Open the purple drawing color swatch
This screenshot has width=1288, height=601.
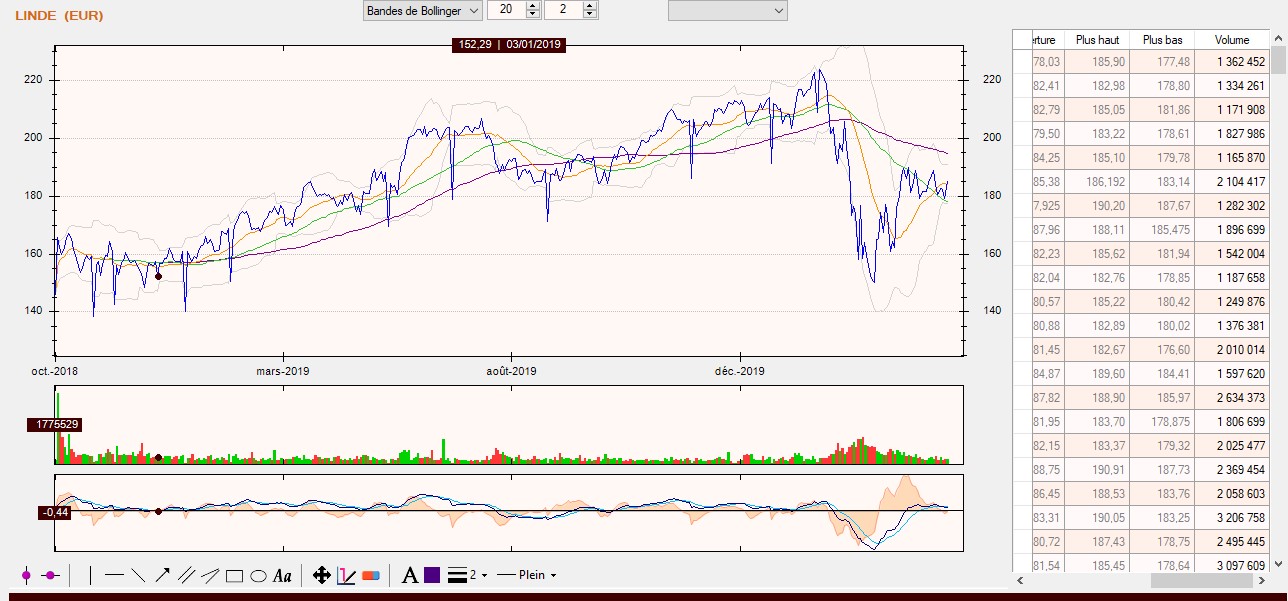pyautogui.click(x=432, y=575)
